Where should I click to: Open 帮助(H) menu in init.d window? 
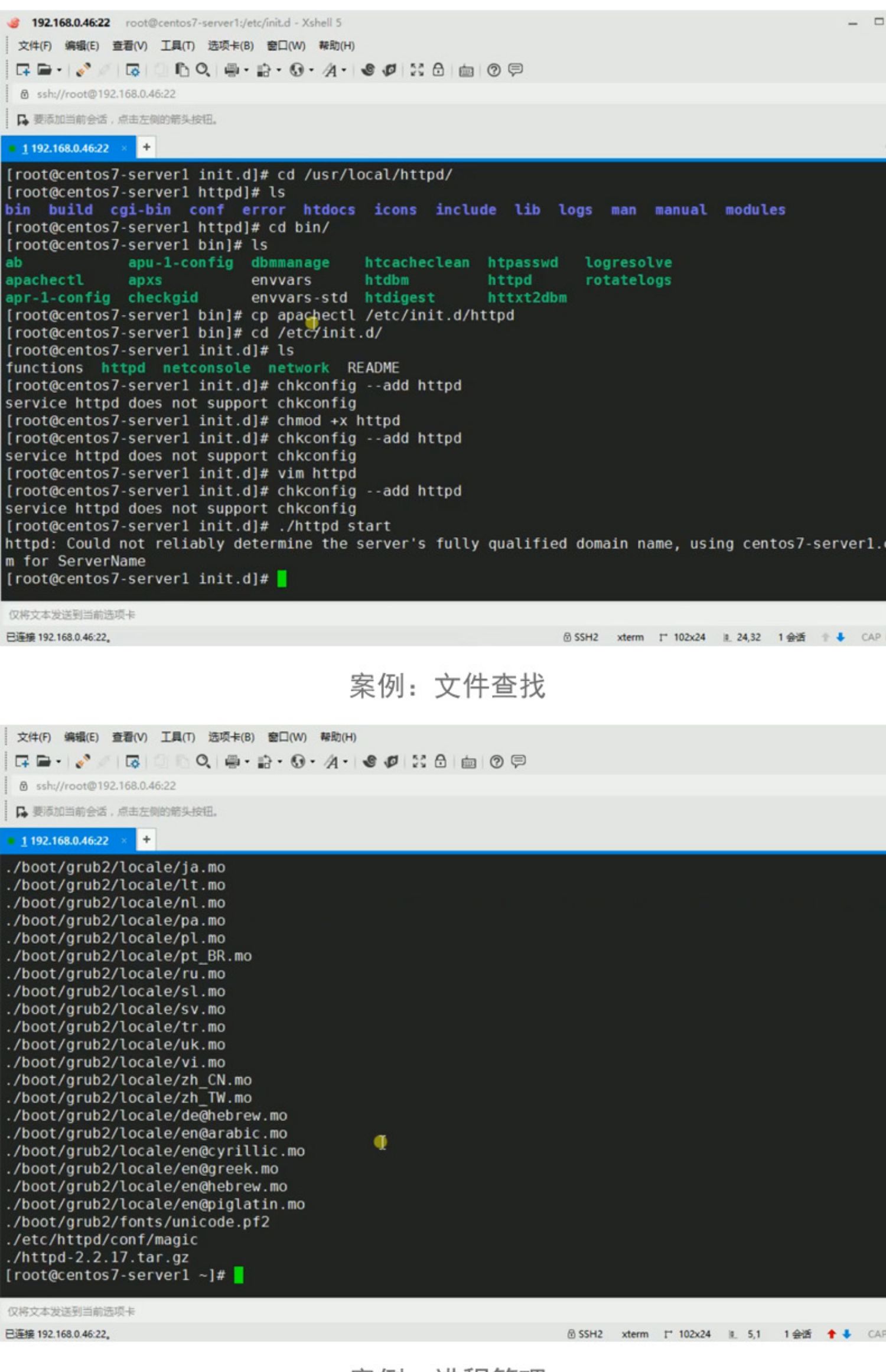(x=337, y=45)
